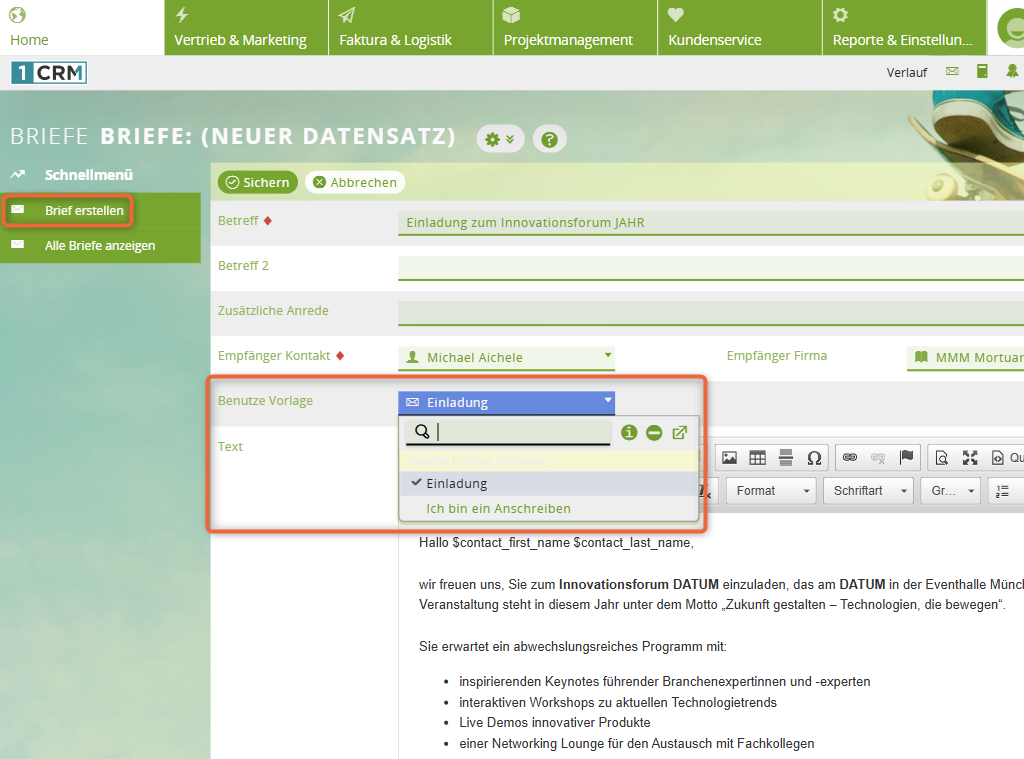The height and width of the screenshot is (759, 1024).
Task: Click the insert link icon in the editor
Action: [850, 457]
